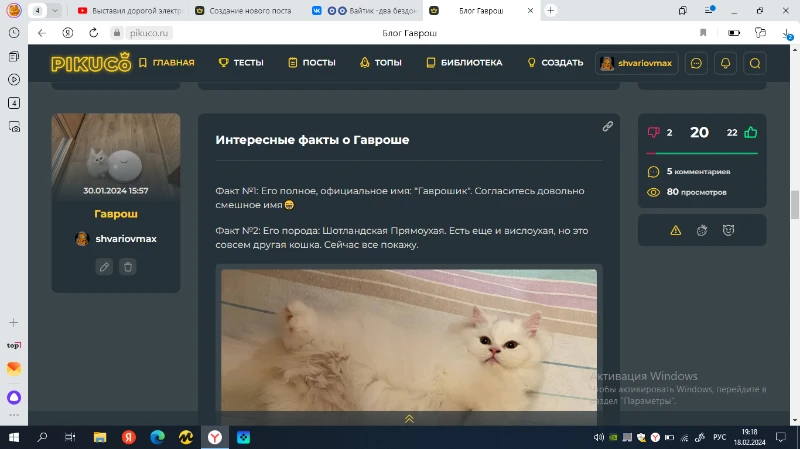This screenshot has height=449, width=800.
Task: Bookmark this page with bookmark icon
Action: (703, 33)
